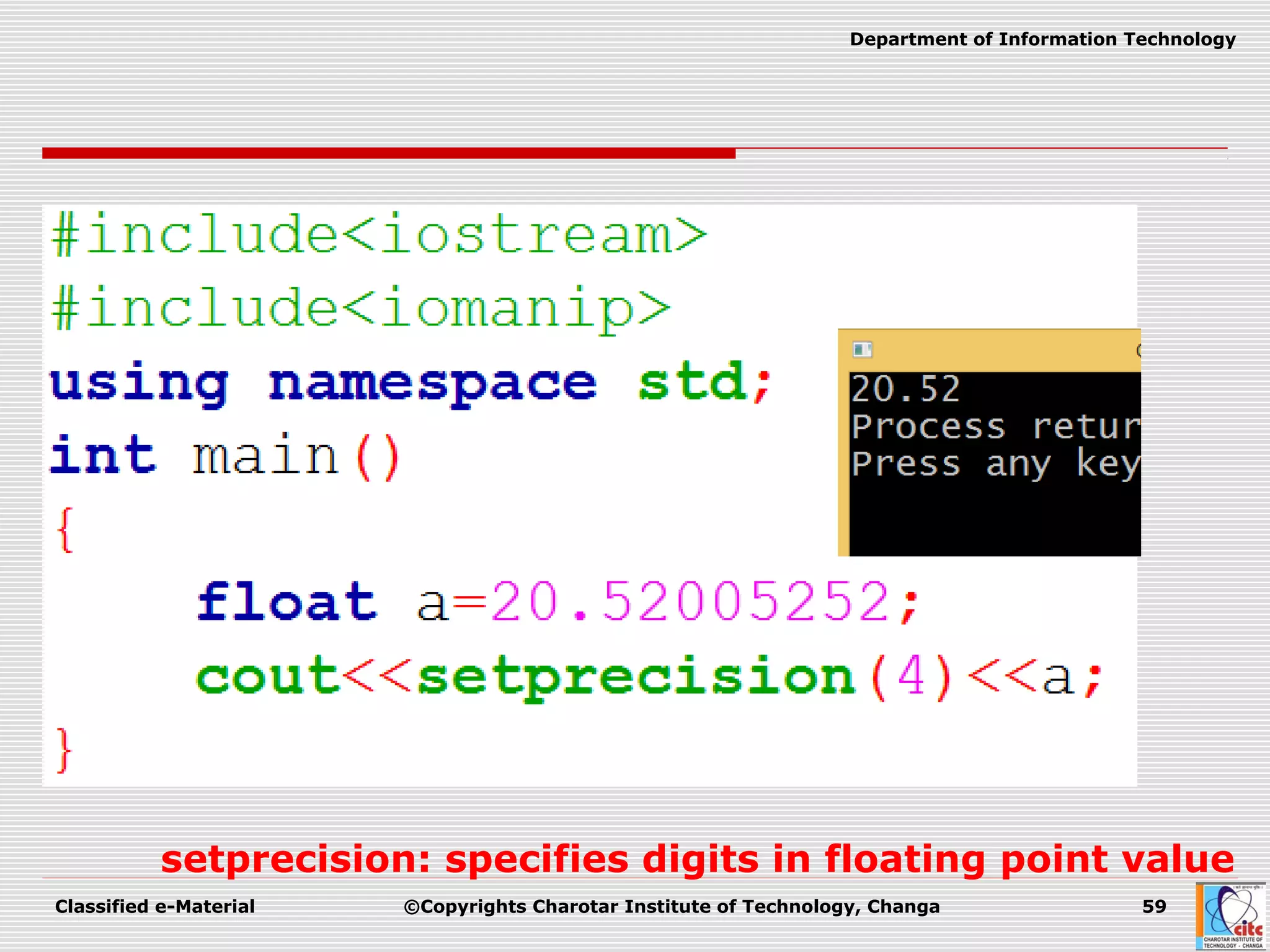The image size is (1270, 952).
Task: Click the red setprecision caption text
Action: click(697, 860)
